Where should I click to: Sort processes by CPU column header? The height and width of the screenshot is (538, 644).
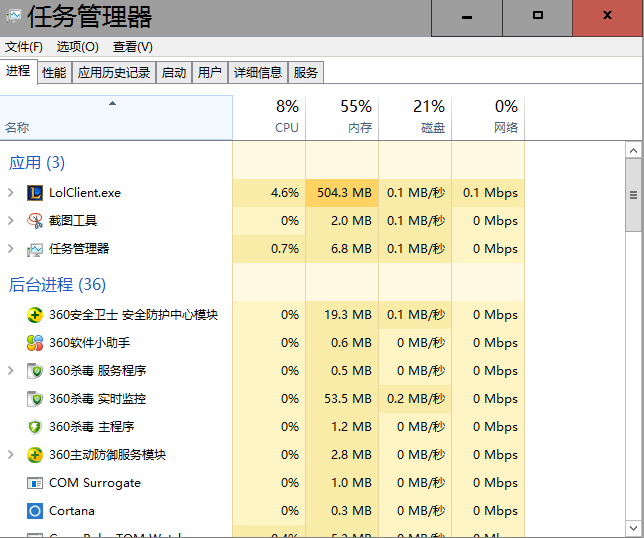(286, 117)
